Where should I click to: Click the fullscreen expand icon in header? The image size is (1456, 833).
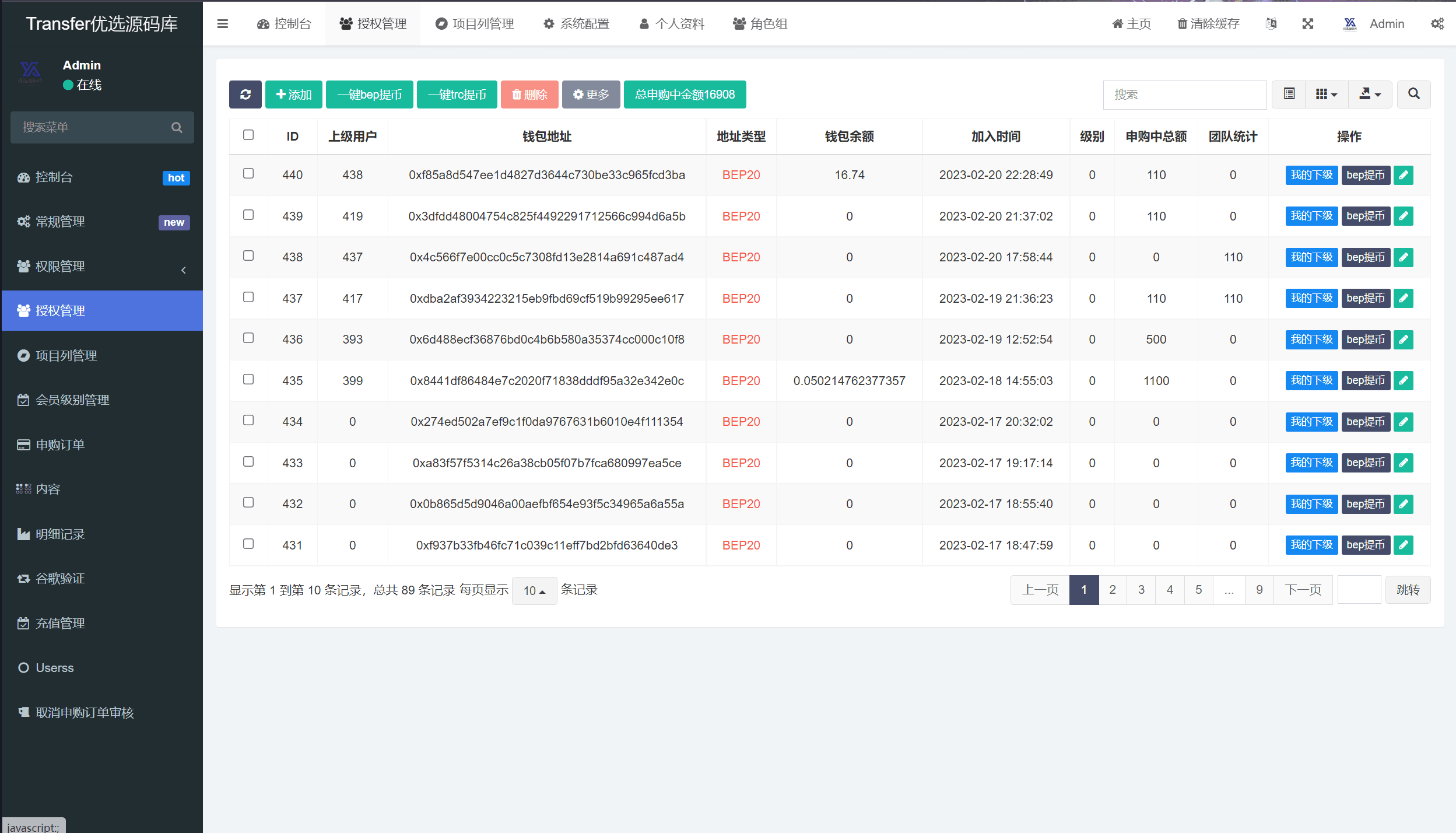[x=1308, y=24]
